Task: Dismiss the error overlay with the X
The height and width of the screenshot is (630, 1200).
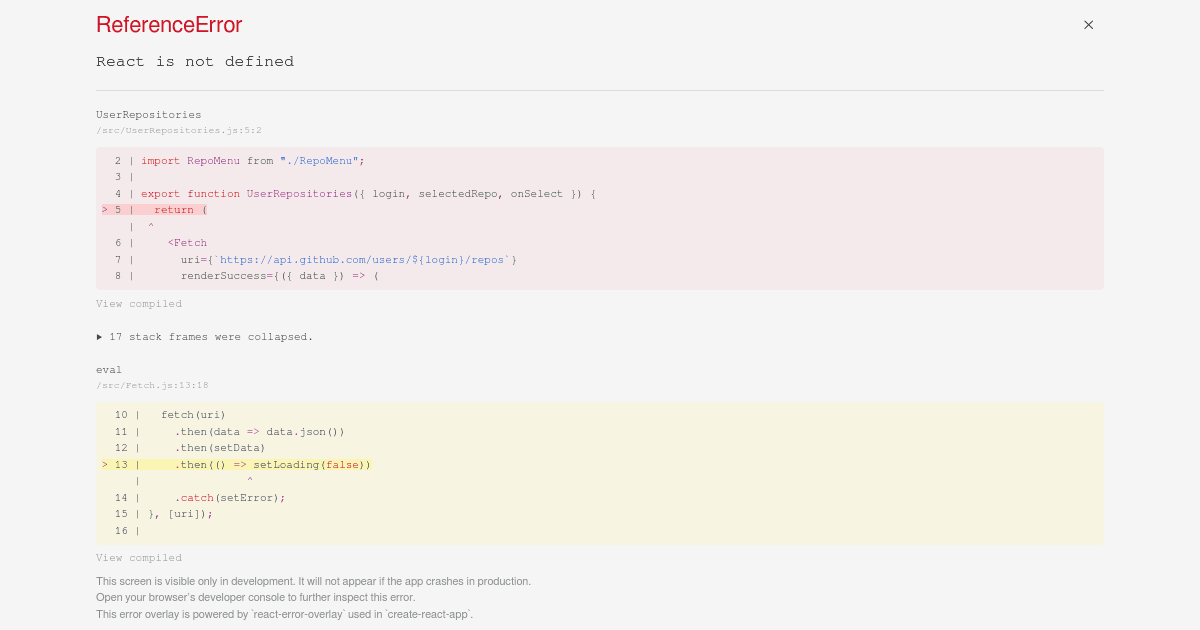Action: click(1088, 25)
